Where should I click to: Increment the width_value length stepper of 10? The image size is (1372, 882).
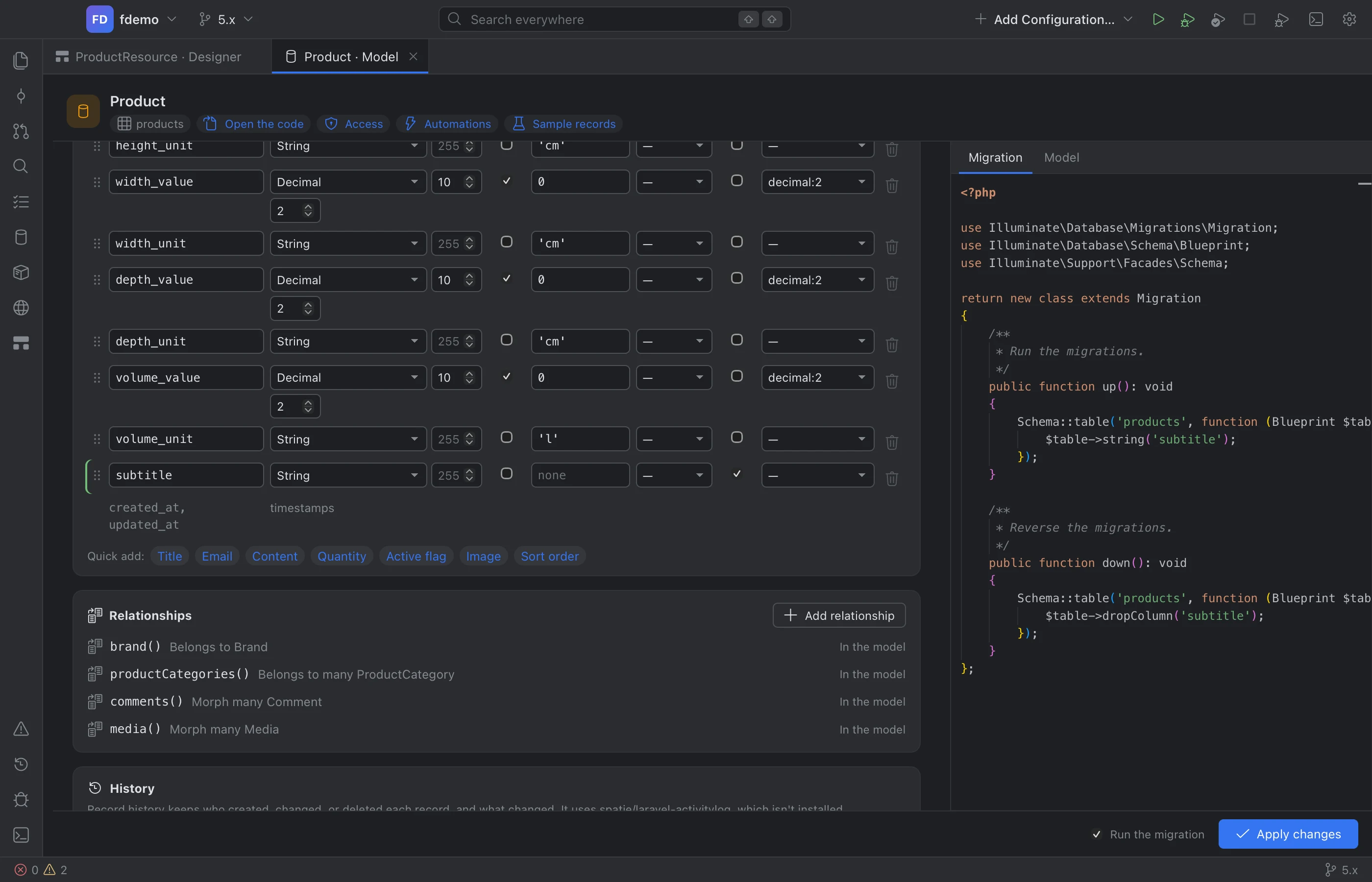469,178
